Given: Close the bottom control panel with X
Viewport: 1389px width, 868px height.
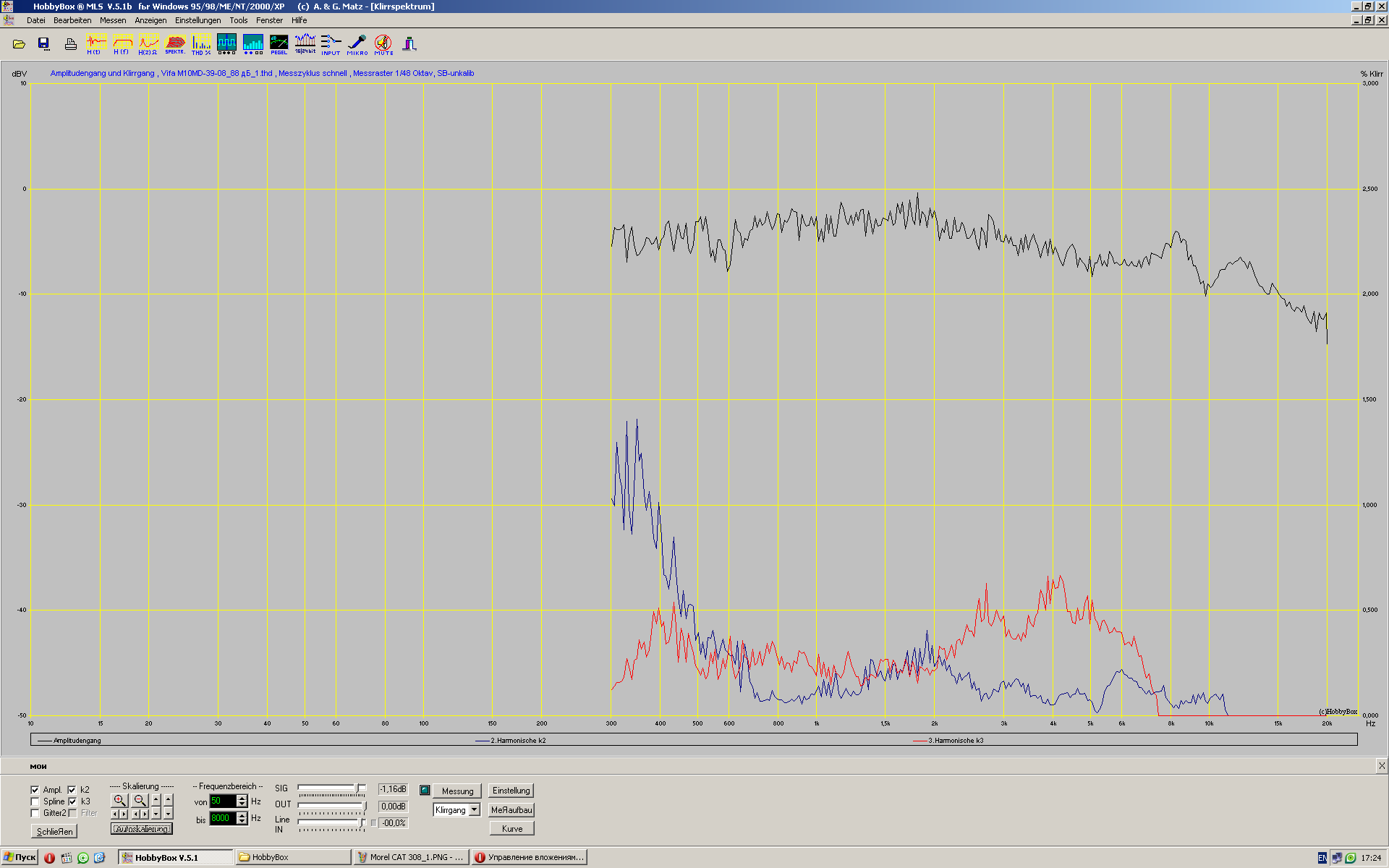Looking at the screenshot, I should [x=1381, y=765].
